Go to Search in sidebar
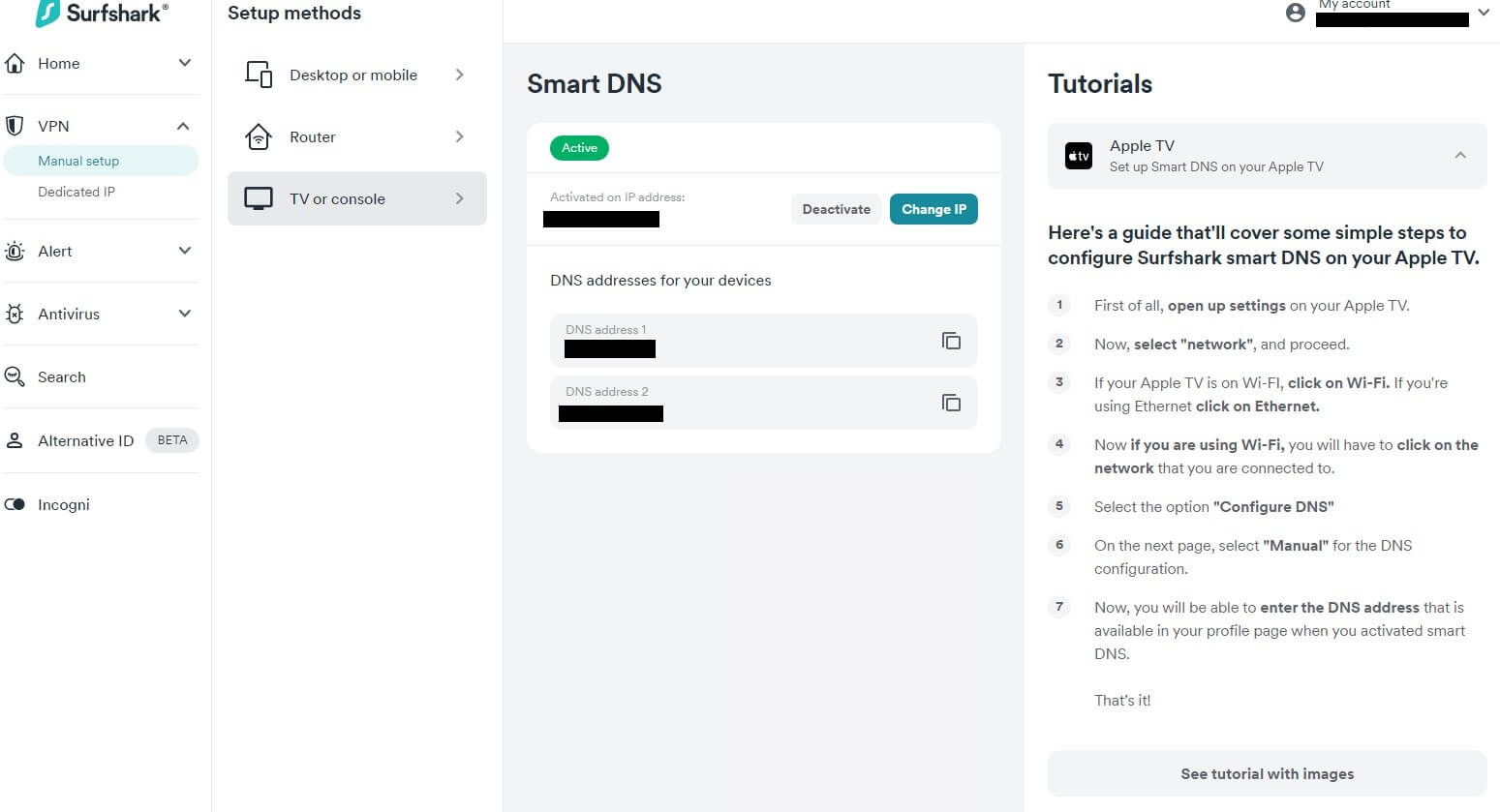The image size is (1500, 812). [x=62, y=376]
